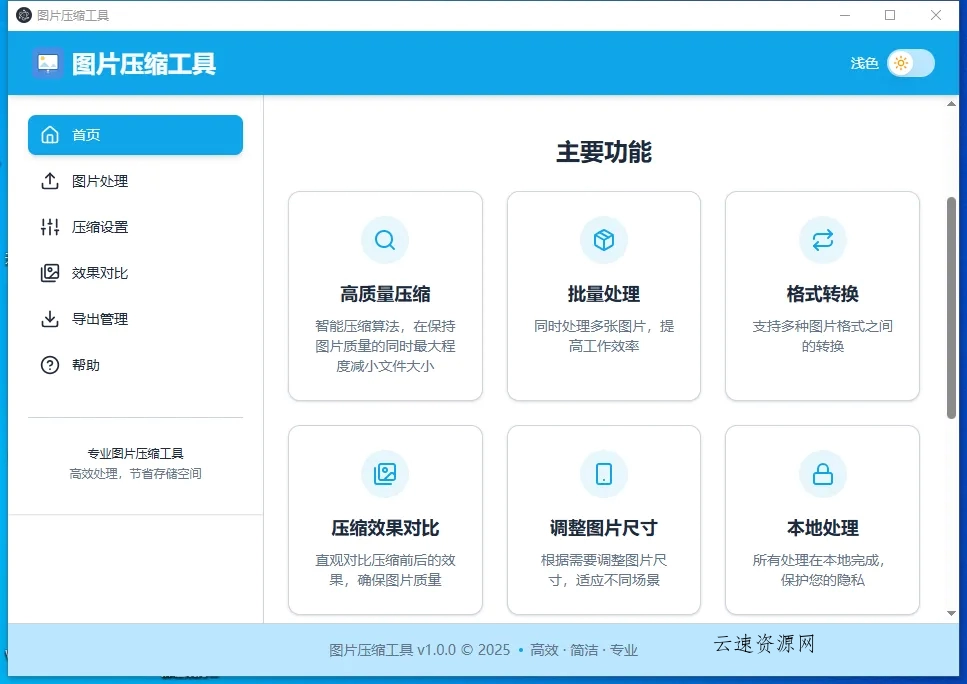Click the download icon beside 导出管理

click(50, 319)
